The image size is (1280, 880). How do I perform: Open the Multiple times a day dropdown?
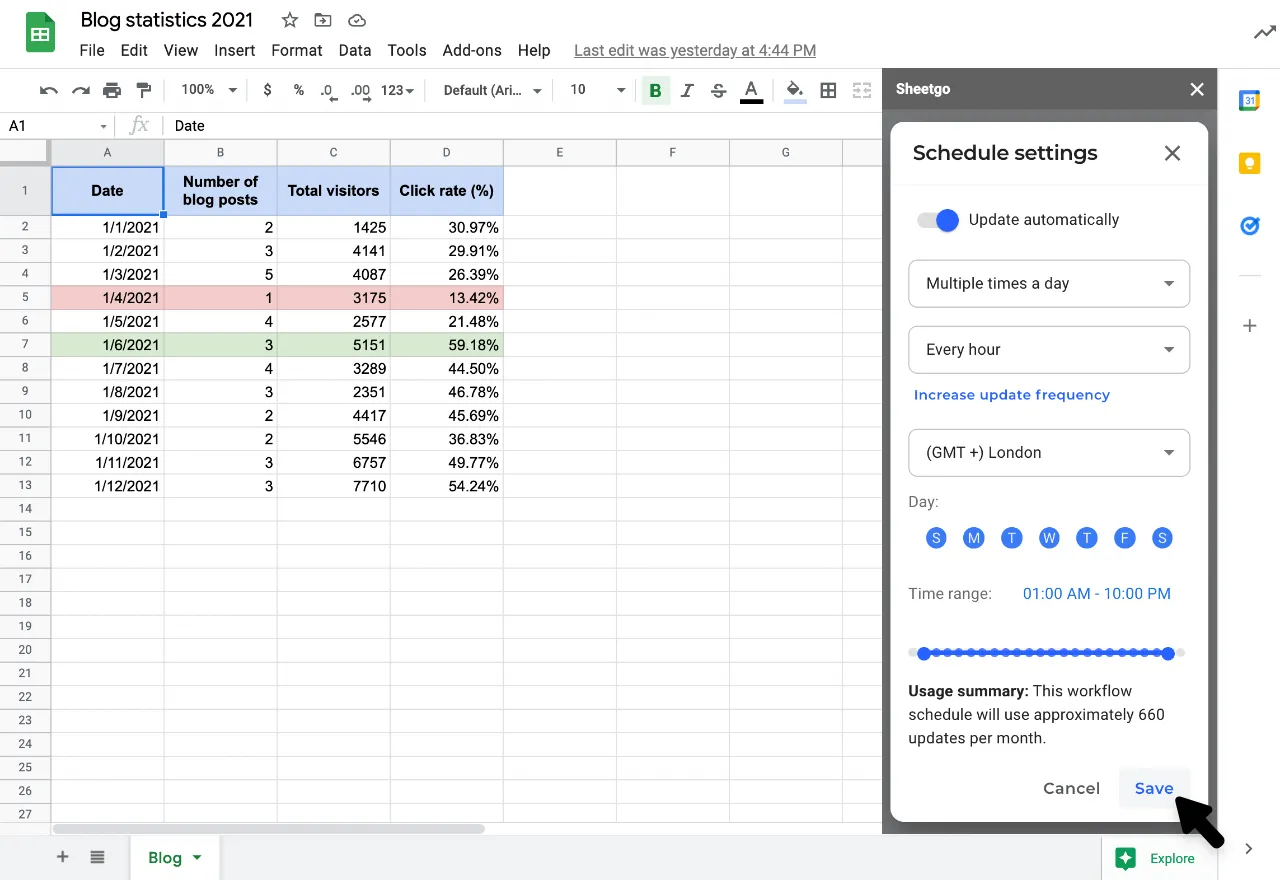coord(1049,284)
